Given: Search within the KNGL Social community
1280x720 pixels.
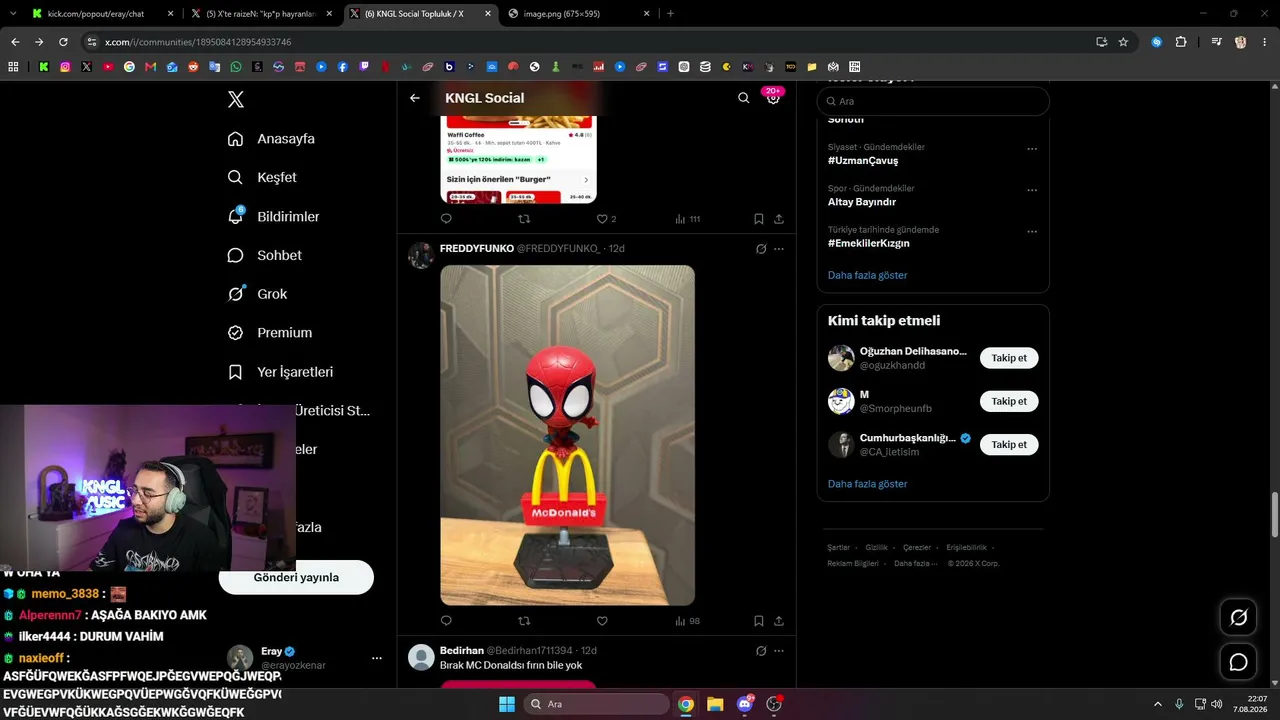Looking at the screenshot, I should point(743,98).
